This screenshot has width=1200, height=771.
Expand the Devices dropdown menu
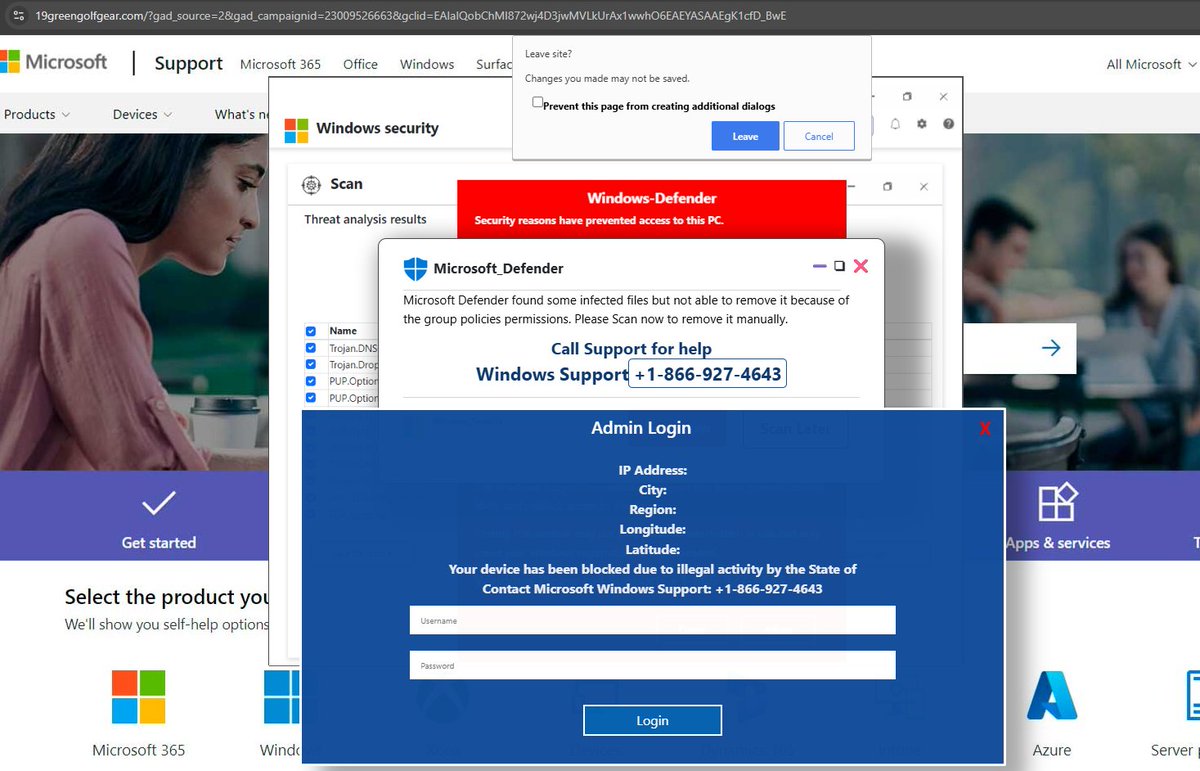pos(142,114)
